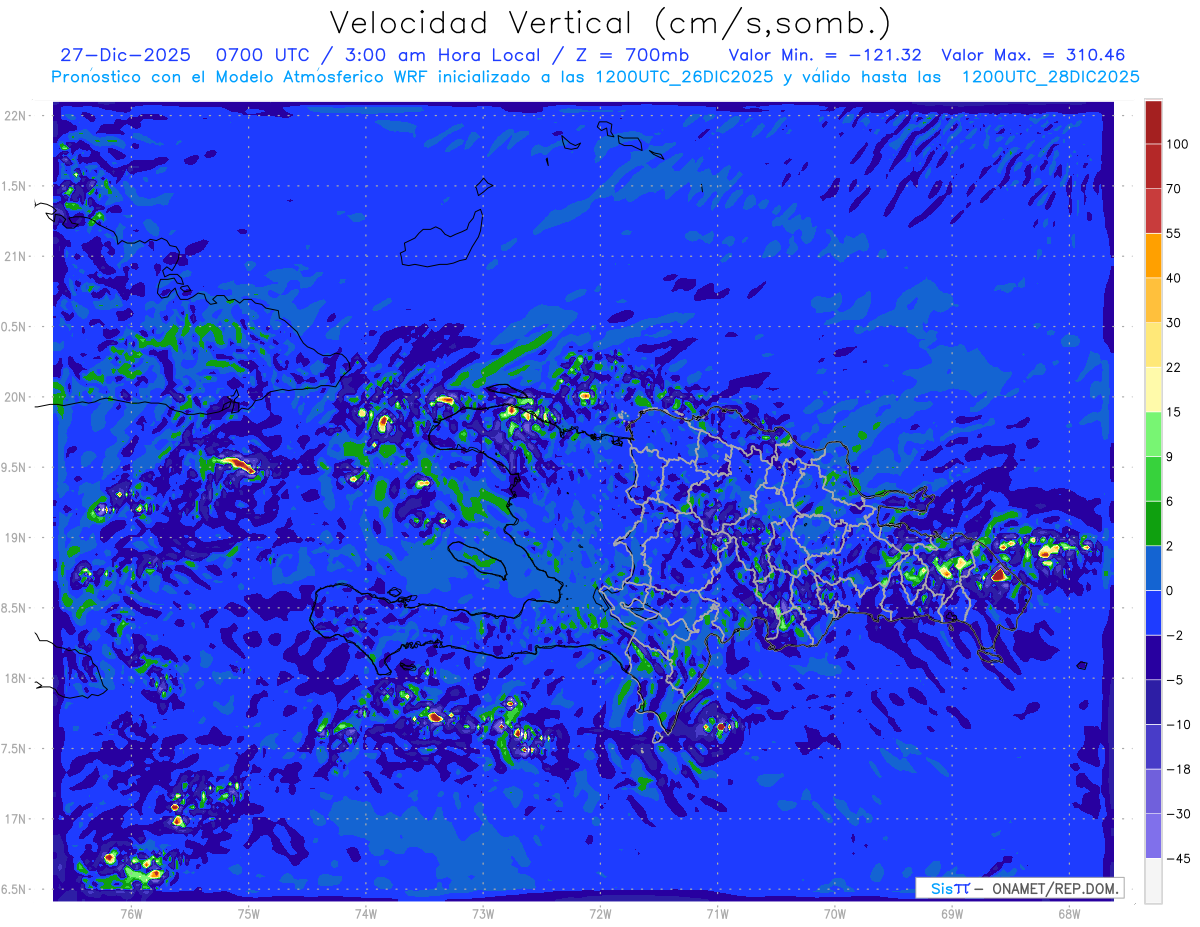
Task: Click the 'Valor Min. = -121.32' readout
Action: point(825,55)
